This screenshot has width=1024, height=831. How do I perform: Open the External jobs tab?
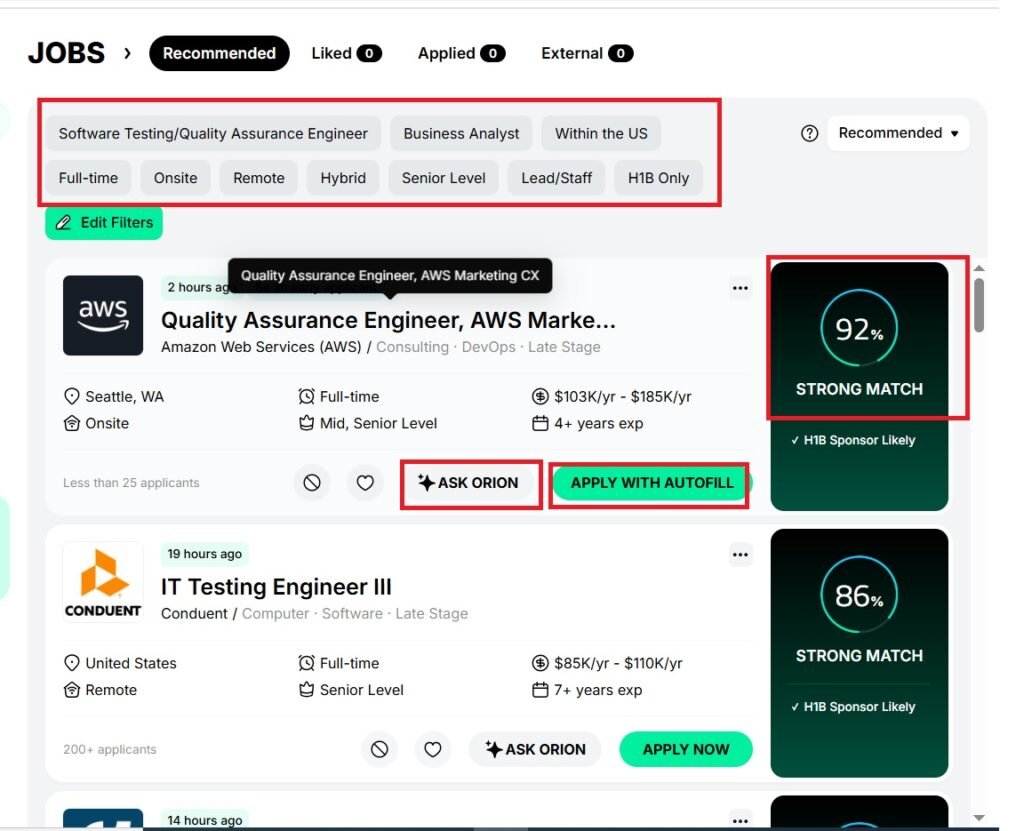click(x=587, y=53)
